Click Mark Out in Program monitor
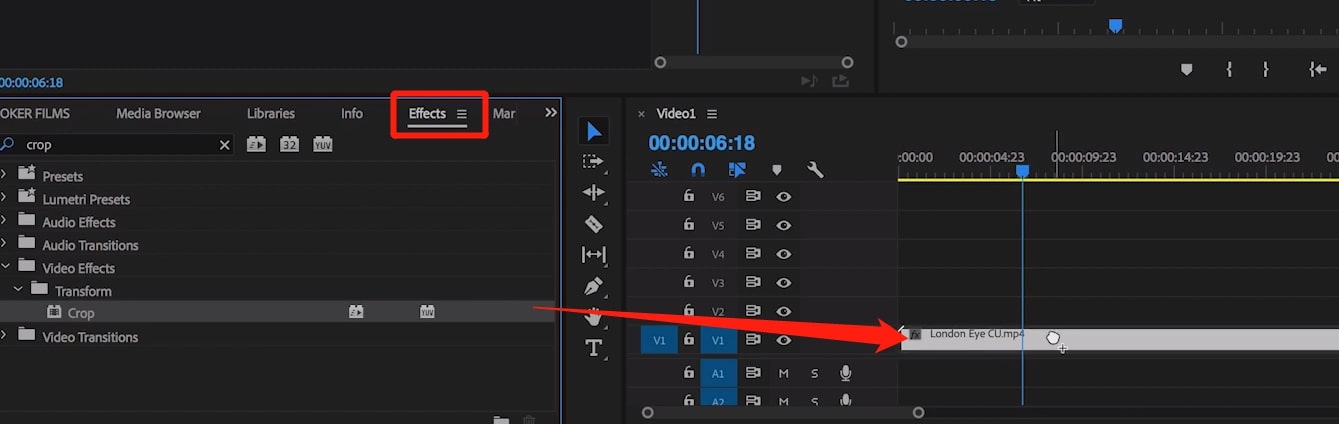This screenshot has height=424, width=1339. click(x=1265, y=69)
